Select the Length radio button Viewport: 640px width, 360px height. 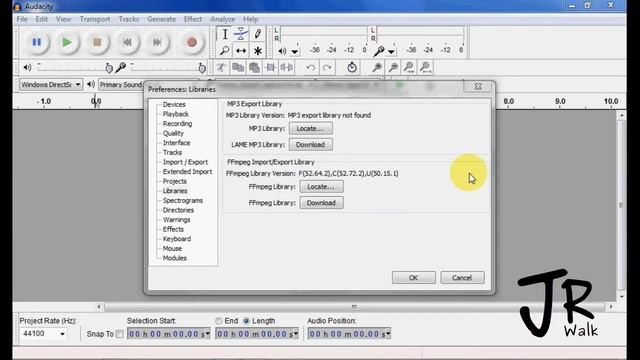tap(246, 321)
